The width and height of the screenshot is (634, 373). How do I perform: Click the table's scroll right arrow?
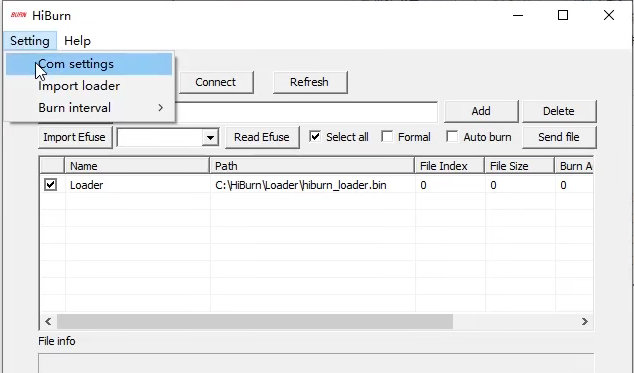click(585, 322)
